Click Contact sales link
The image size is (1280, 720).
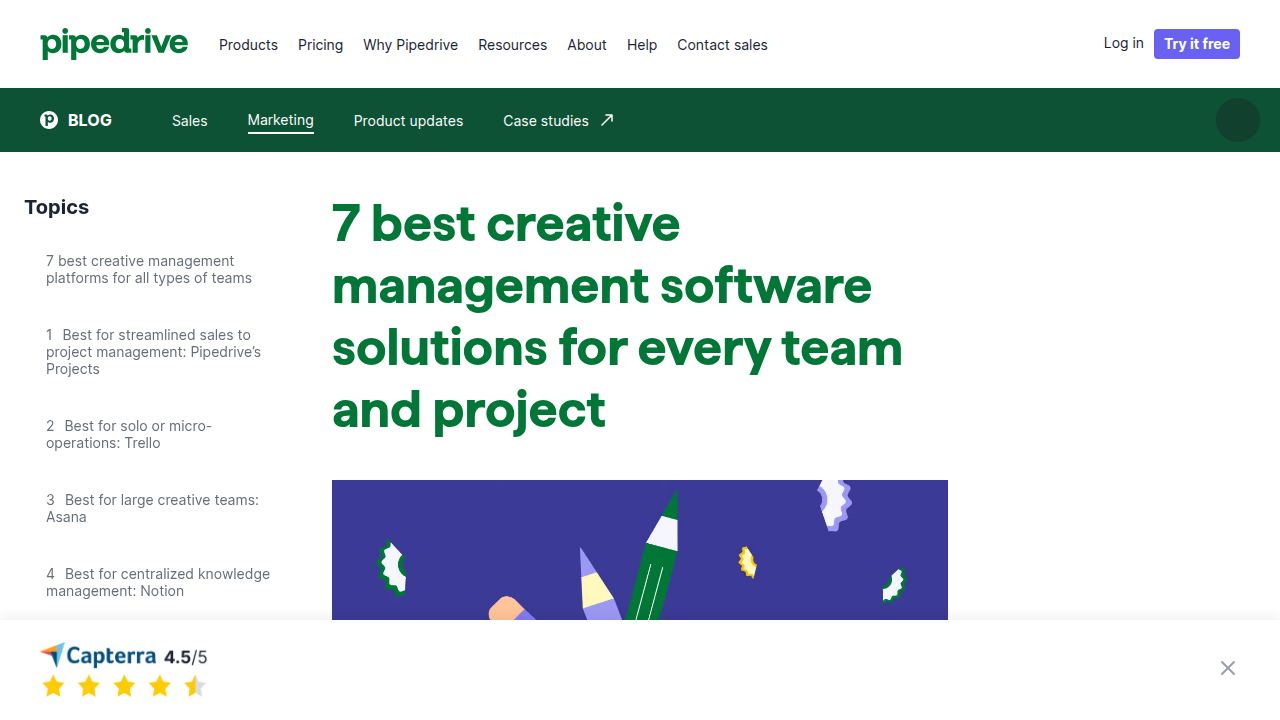(x=722, y=45)
